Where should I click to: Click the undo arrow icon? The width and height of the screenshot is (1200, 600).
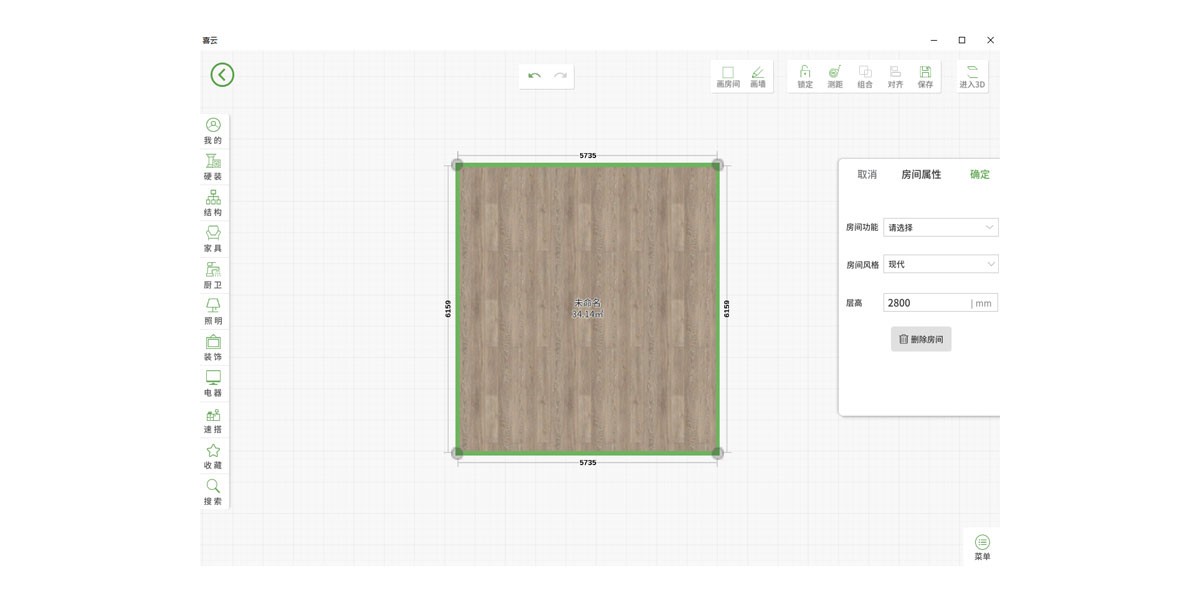534,76
